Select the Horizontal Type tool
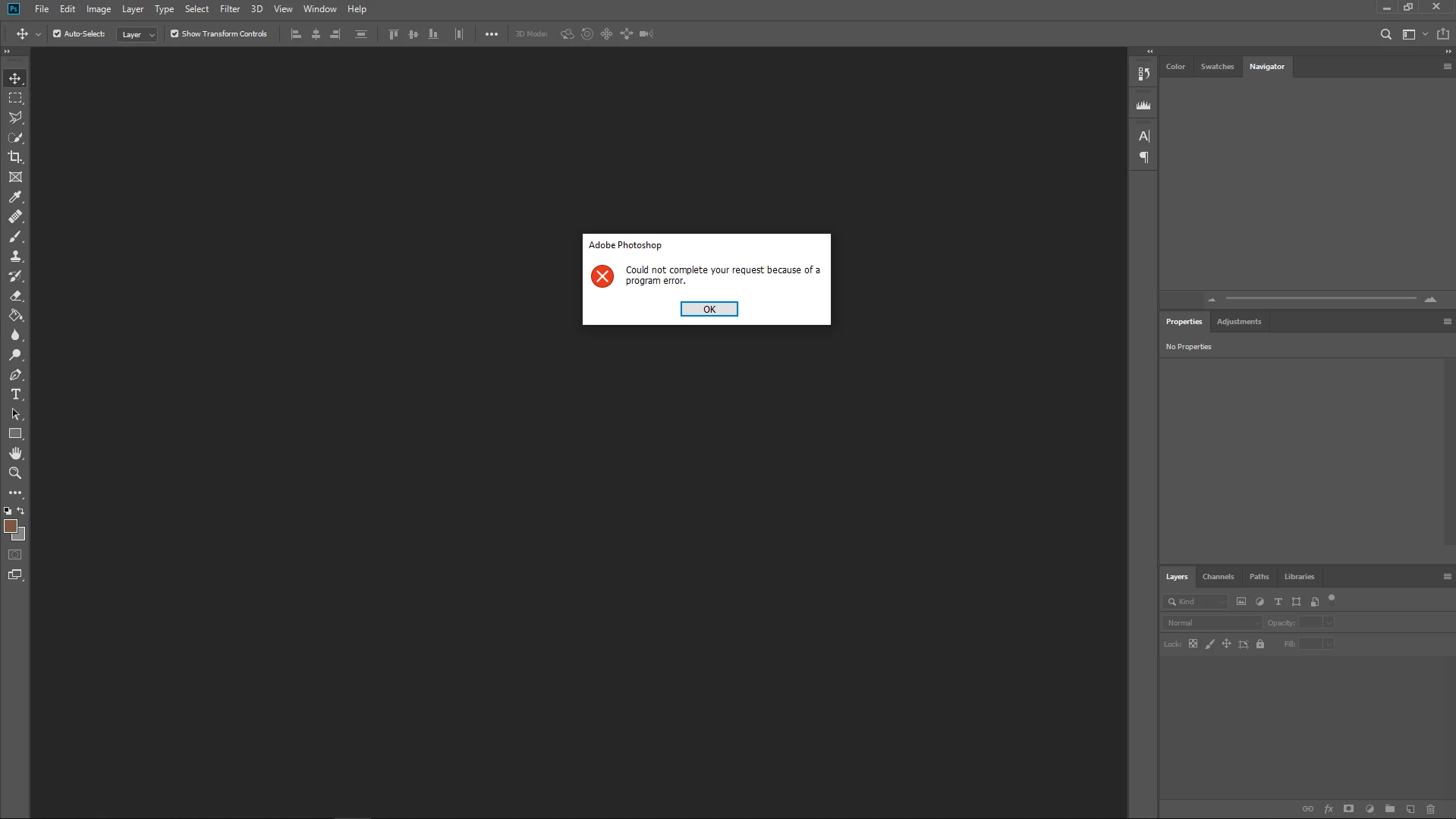 [15, 394]
